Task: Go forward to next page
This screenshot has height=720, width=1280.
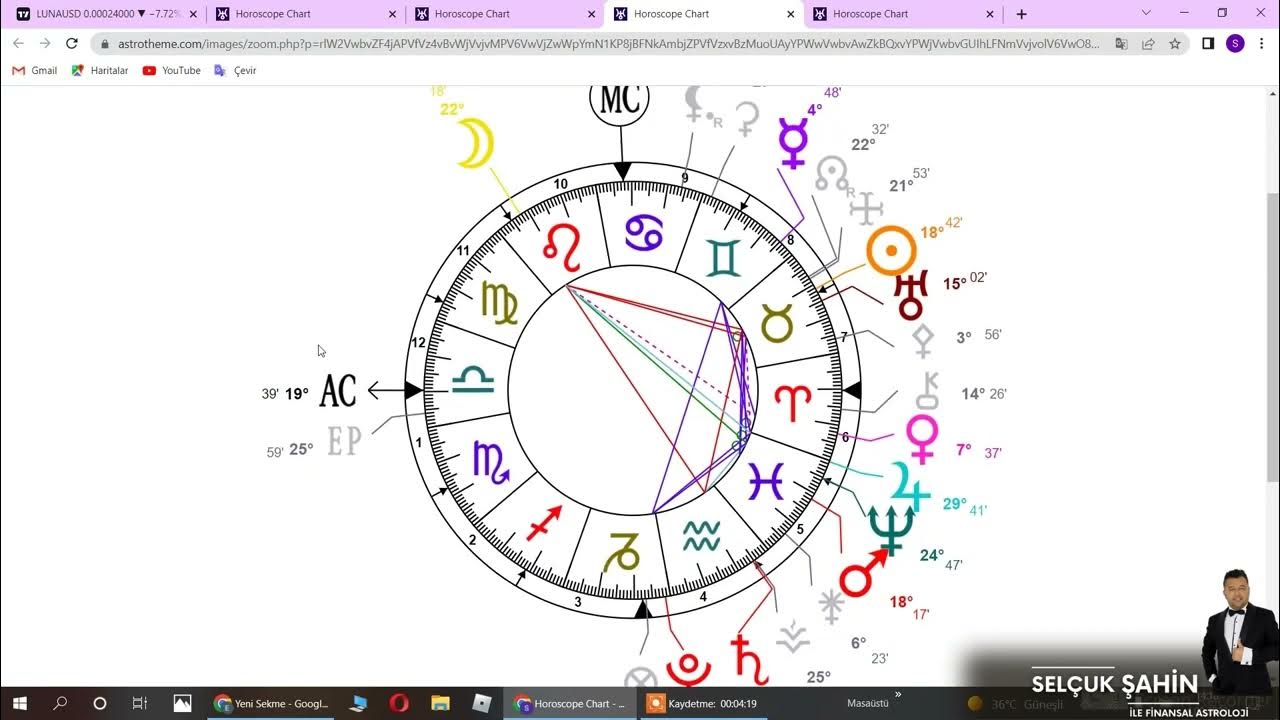Action: click(45, 43)
